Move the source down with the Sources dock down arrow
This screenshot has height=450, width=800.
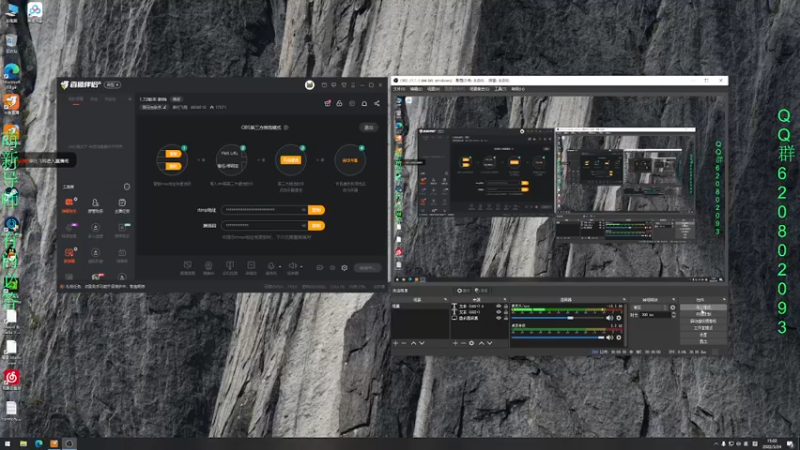pos(490,343)
